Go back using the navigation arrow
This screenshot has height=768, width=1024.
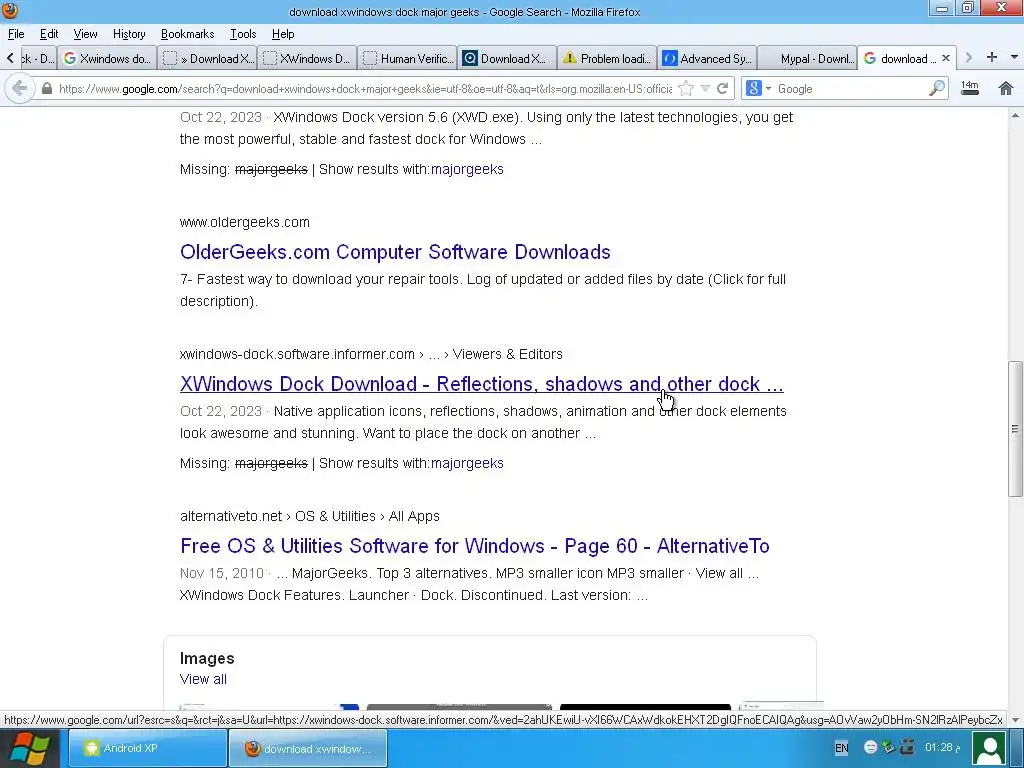20,88
